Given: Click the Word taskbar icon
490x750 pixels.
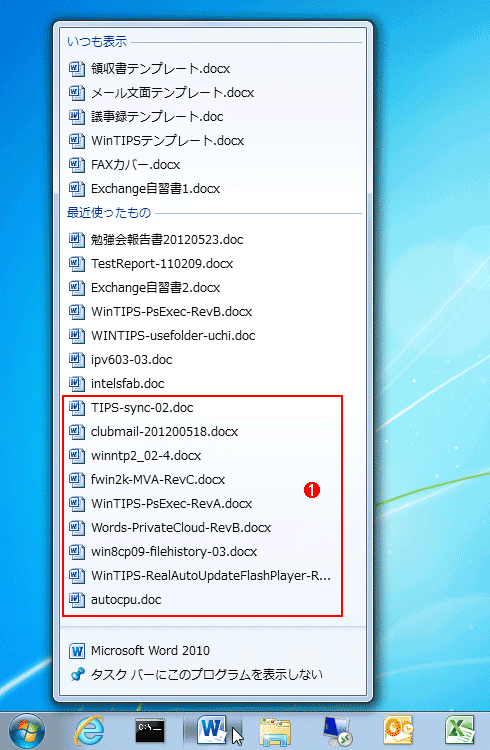Looking at the screenshot, I should 212,731.
